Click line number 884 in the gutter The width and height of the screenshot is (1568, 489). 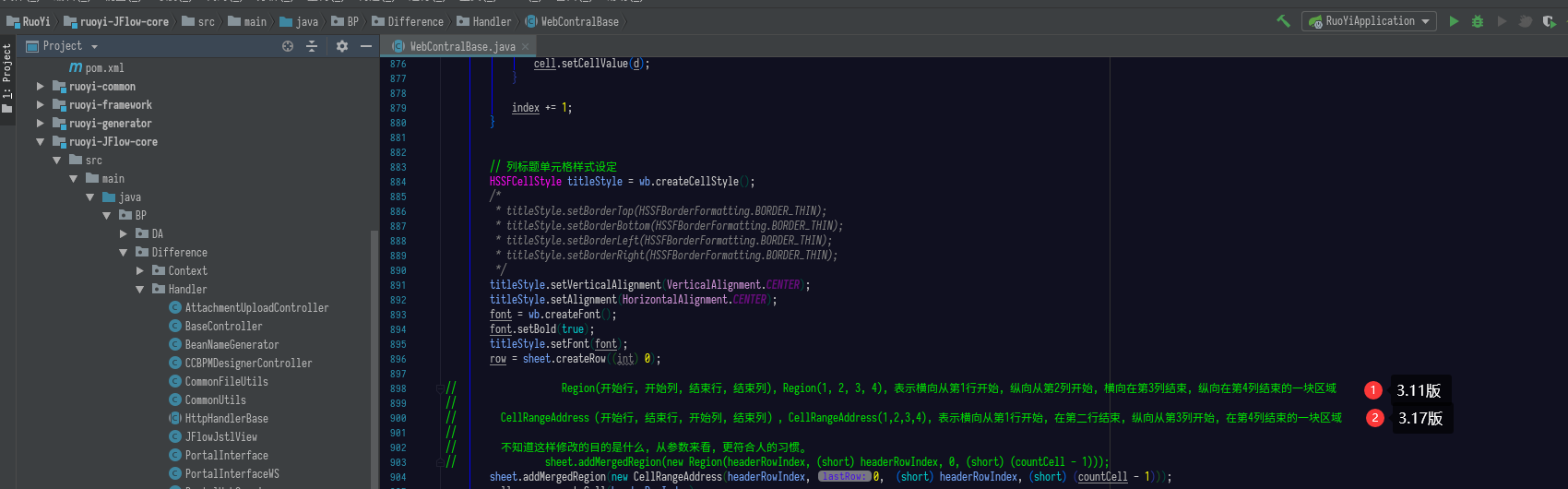tap(398, 182)
